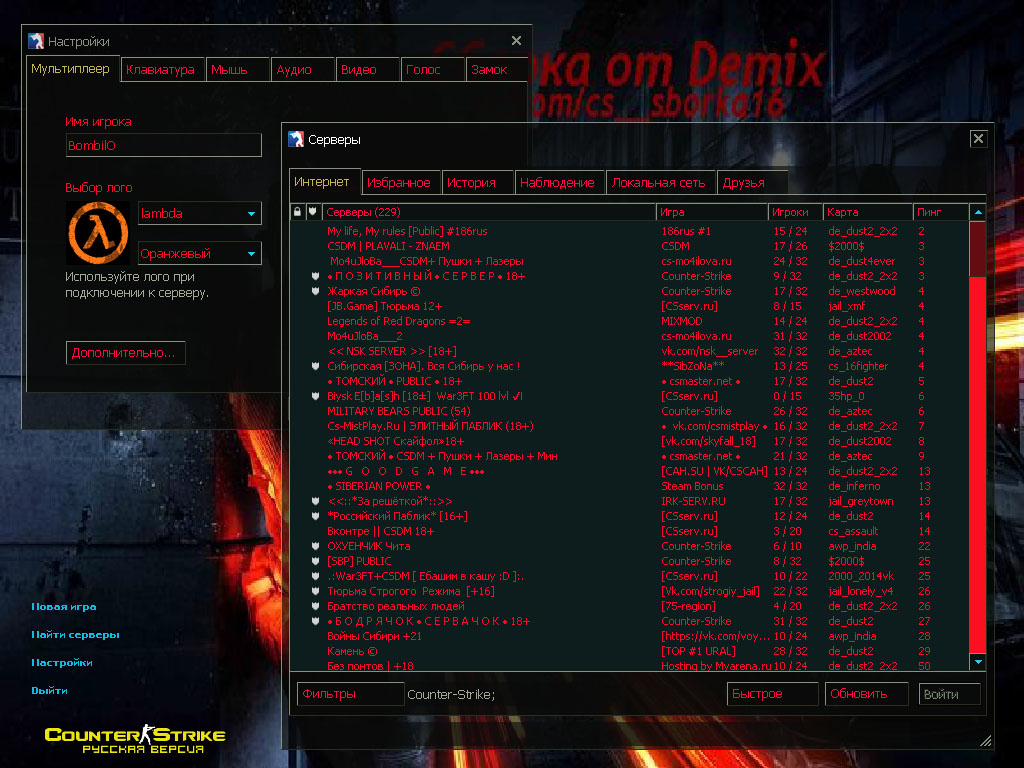Select the Наблюдение tab
Screen dimensions: 1024x768
559,183
